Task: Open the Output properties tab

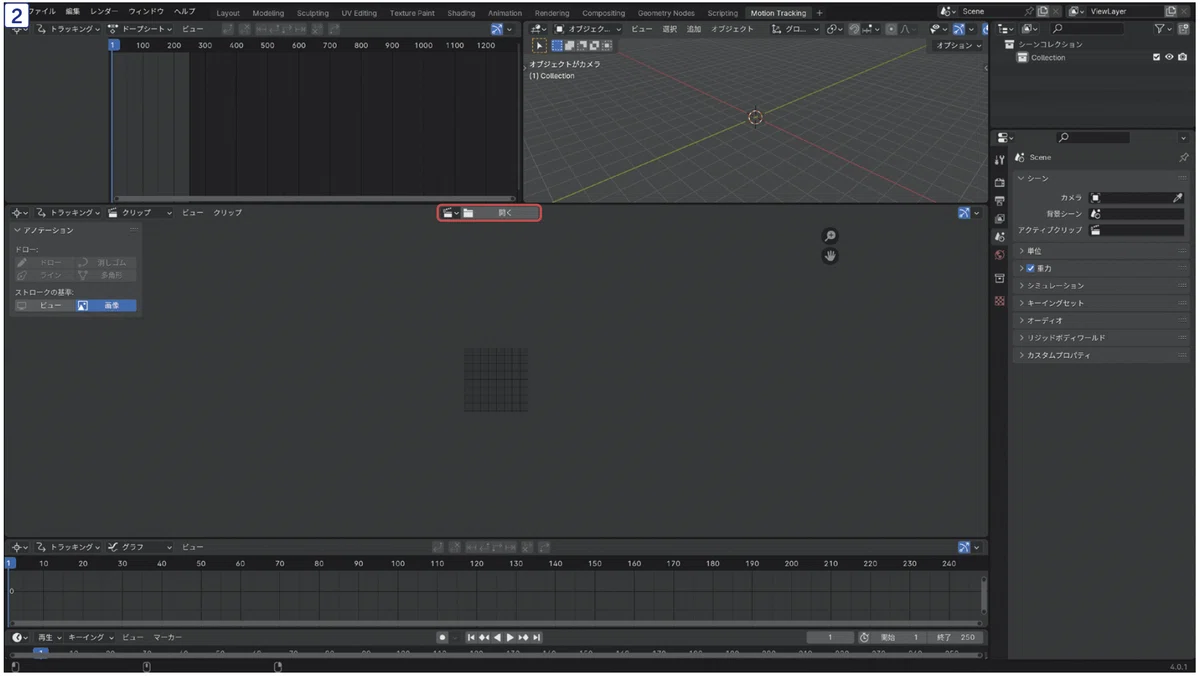Action: click(x=999, y=201)
